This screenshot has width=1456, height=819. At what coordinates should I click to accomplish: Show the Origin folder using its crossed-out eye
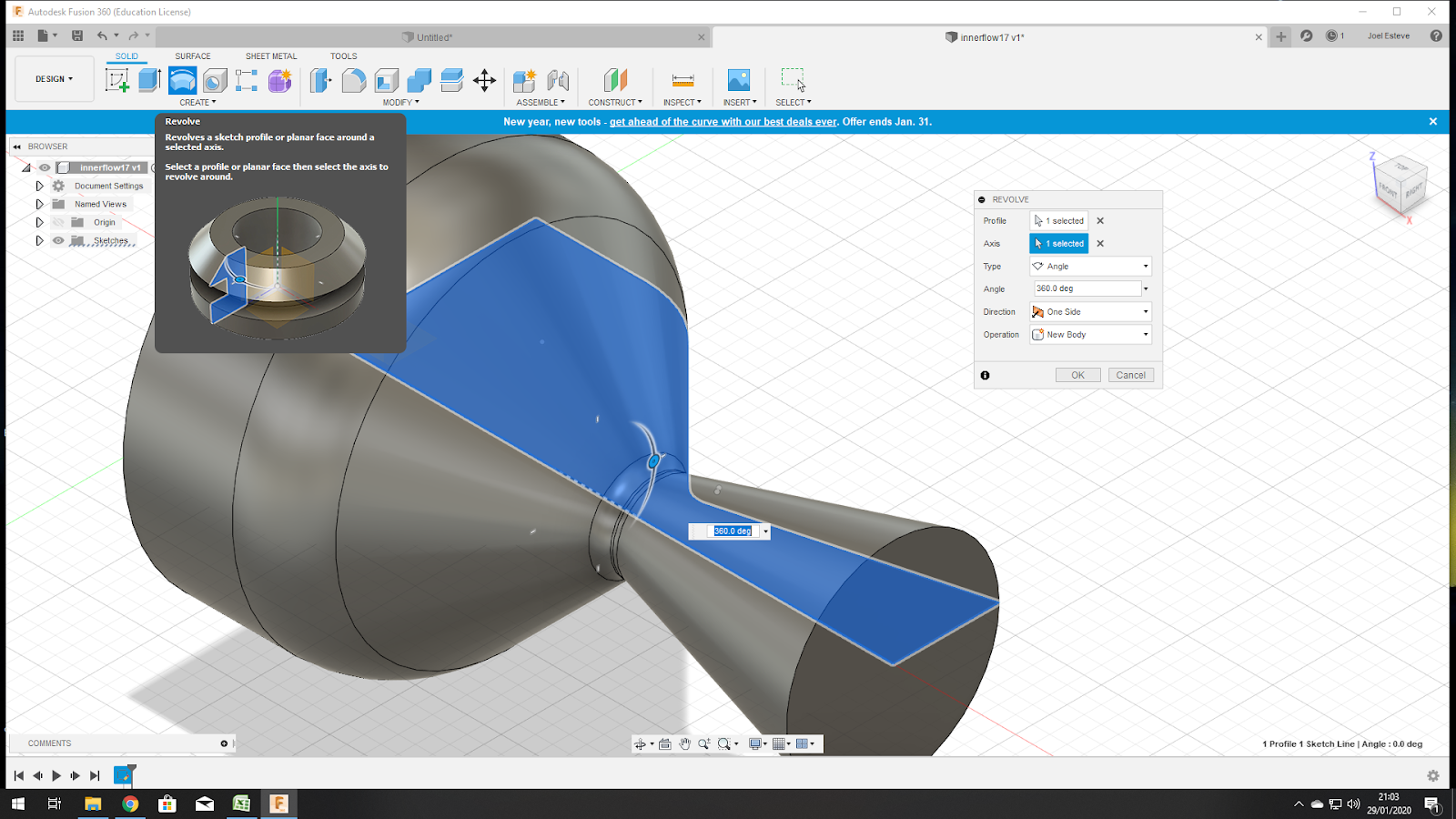tap(57, 222)
